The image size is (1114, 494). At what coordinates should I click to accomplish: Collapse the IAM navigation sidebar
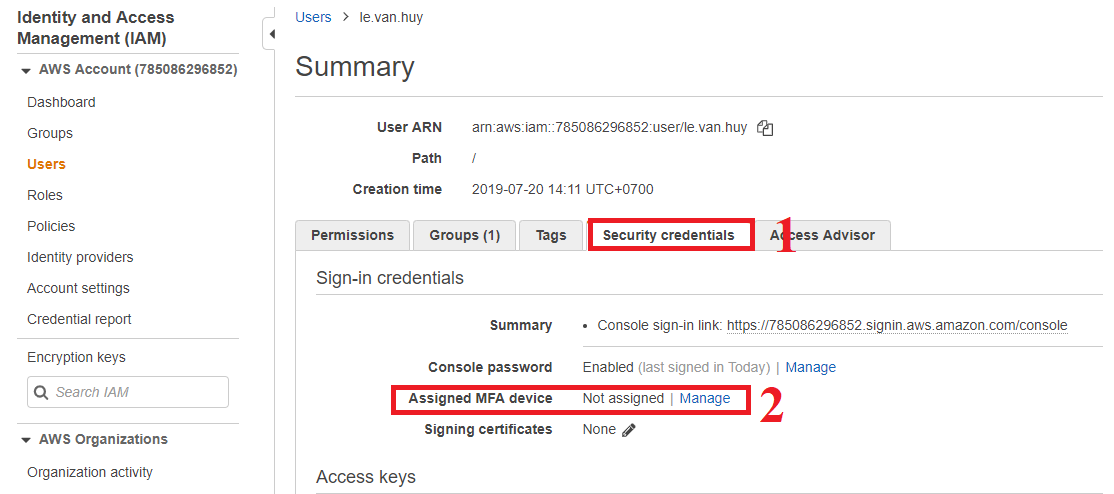click(x=270, y=34)
